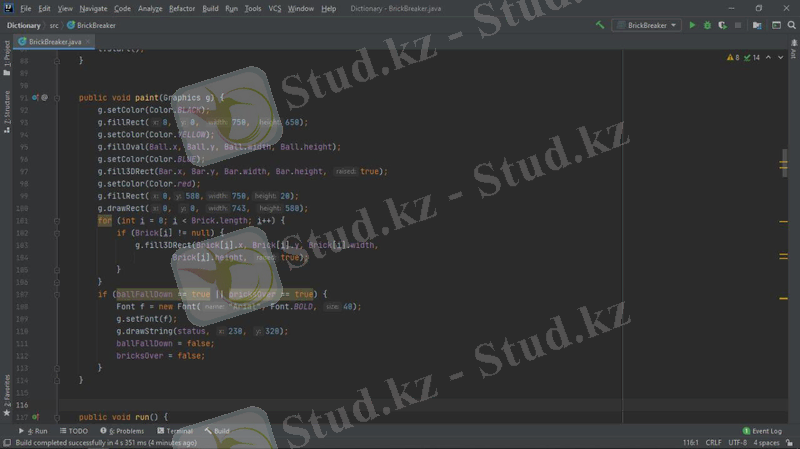This screenshot has height=449, width=800.
Task: Click the yellow warnings indicator in the editor
Action: (x=737, y=58)
